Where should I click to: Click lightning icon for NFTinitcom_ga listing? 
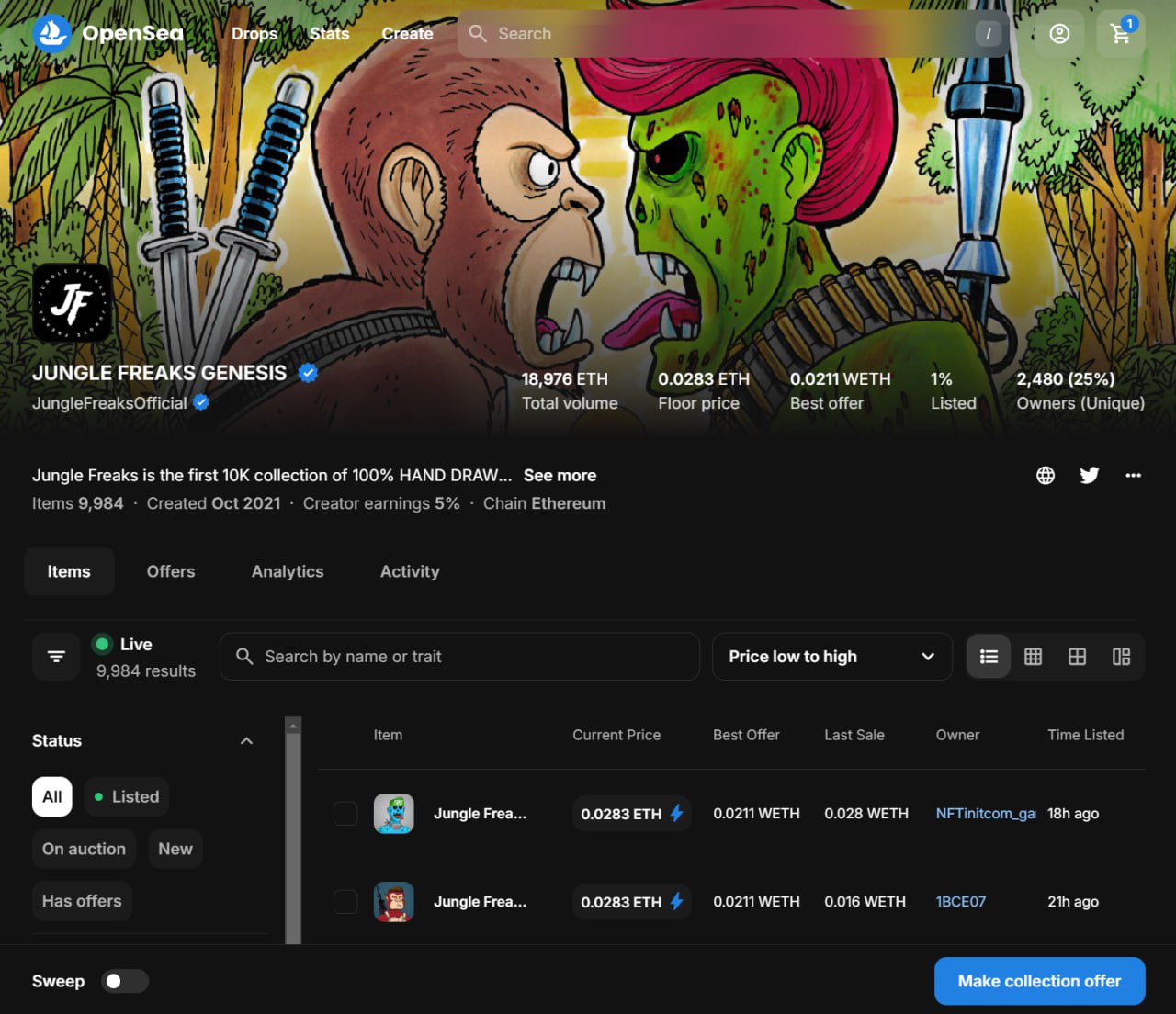[x=677, y=813]
